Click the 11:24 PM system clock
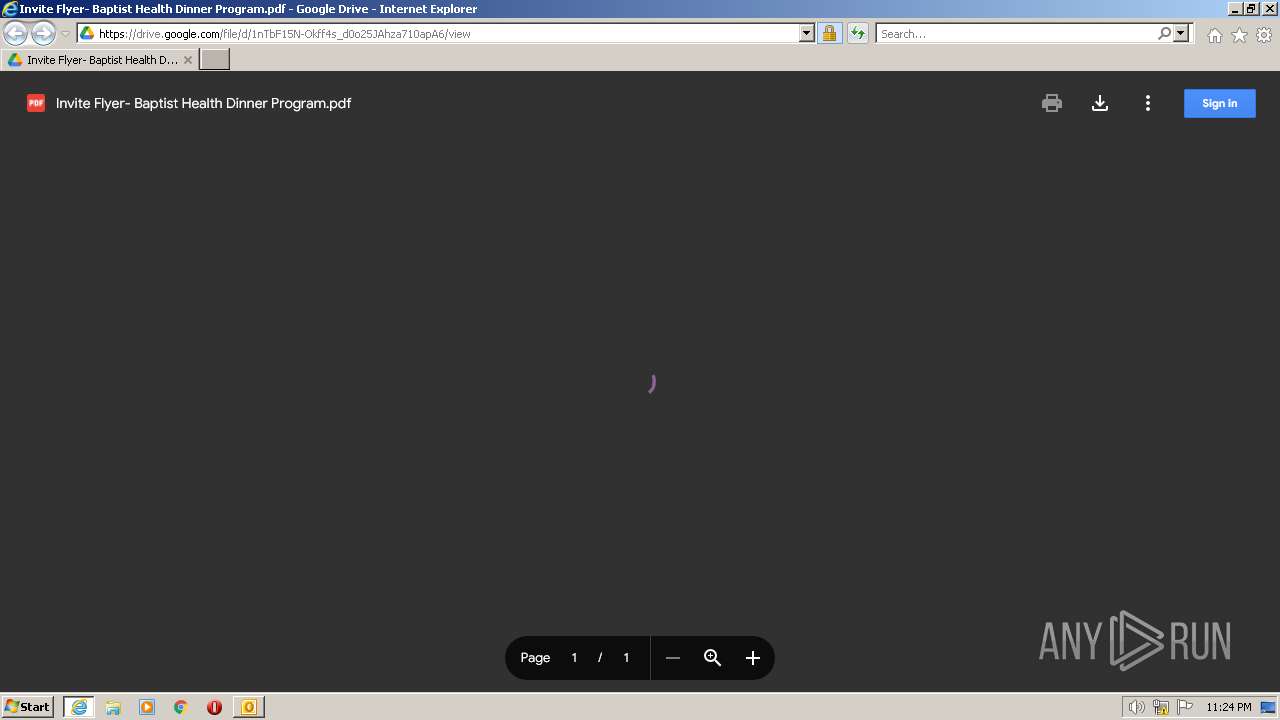The height and width of the screenshot is (720, 1280). coord(1228,707)
